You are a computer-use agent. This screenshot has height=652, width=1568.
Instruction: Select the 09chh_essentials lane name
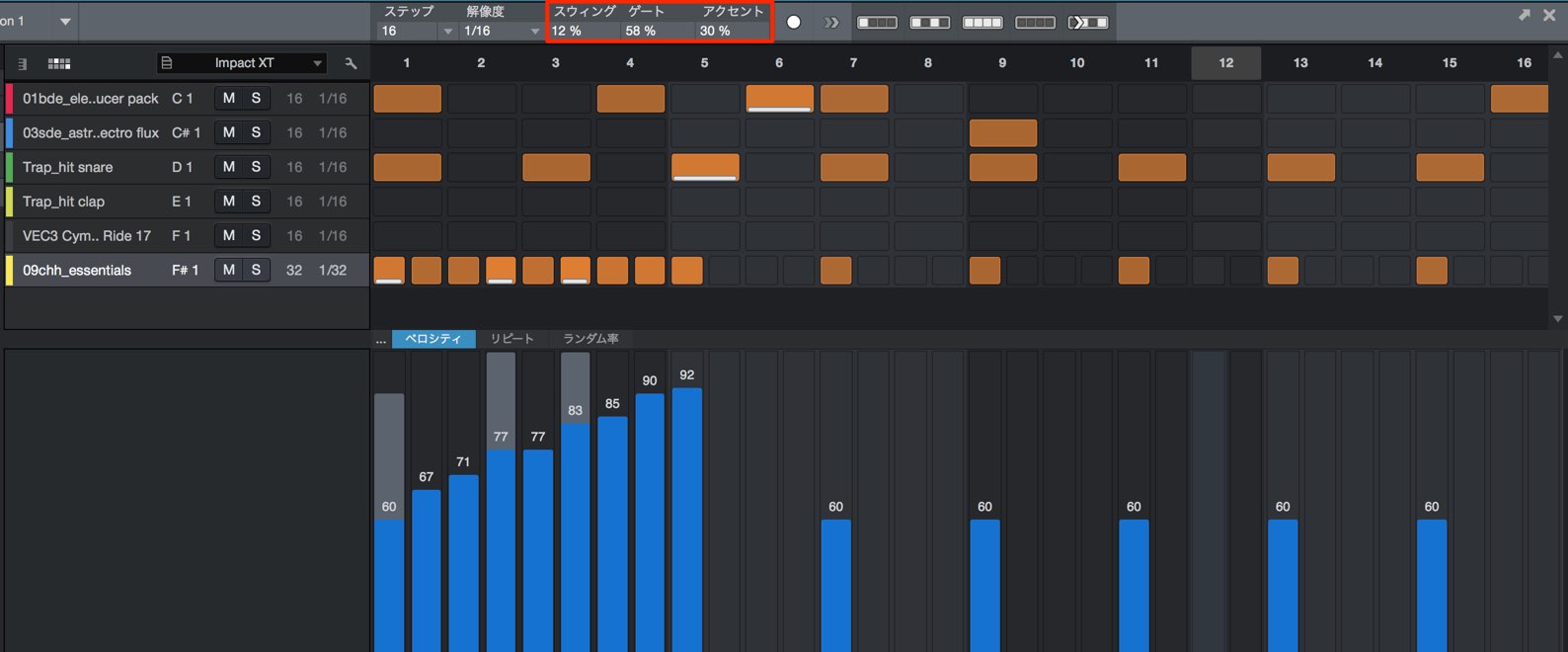coord(77,270)
